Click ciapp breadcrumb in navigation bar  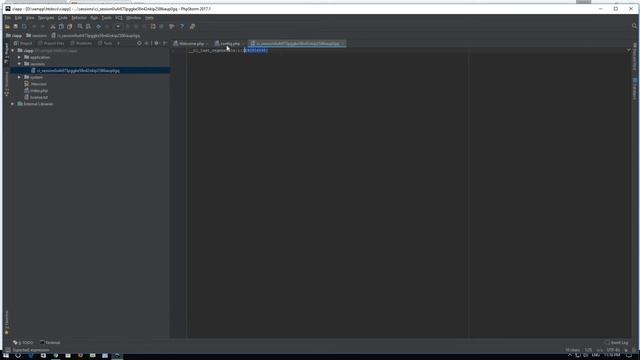14,36
